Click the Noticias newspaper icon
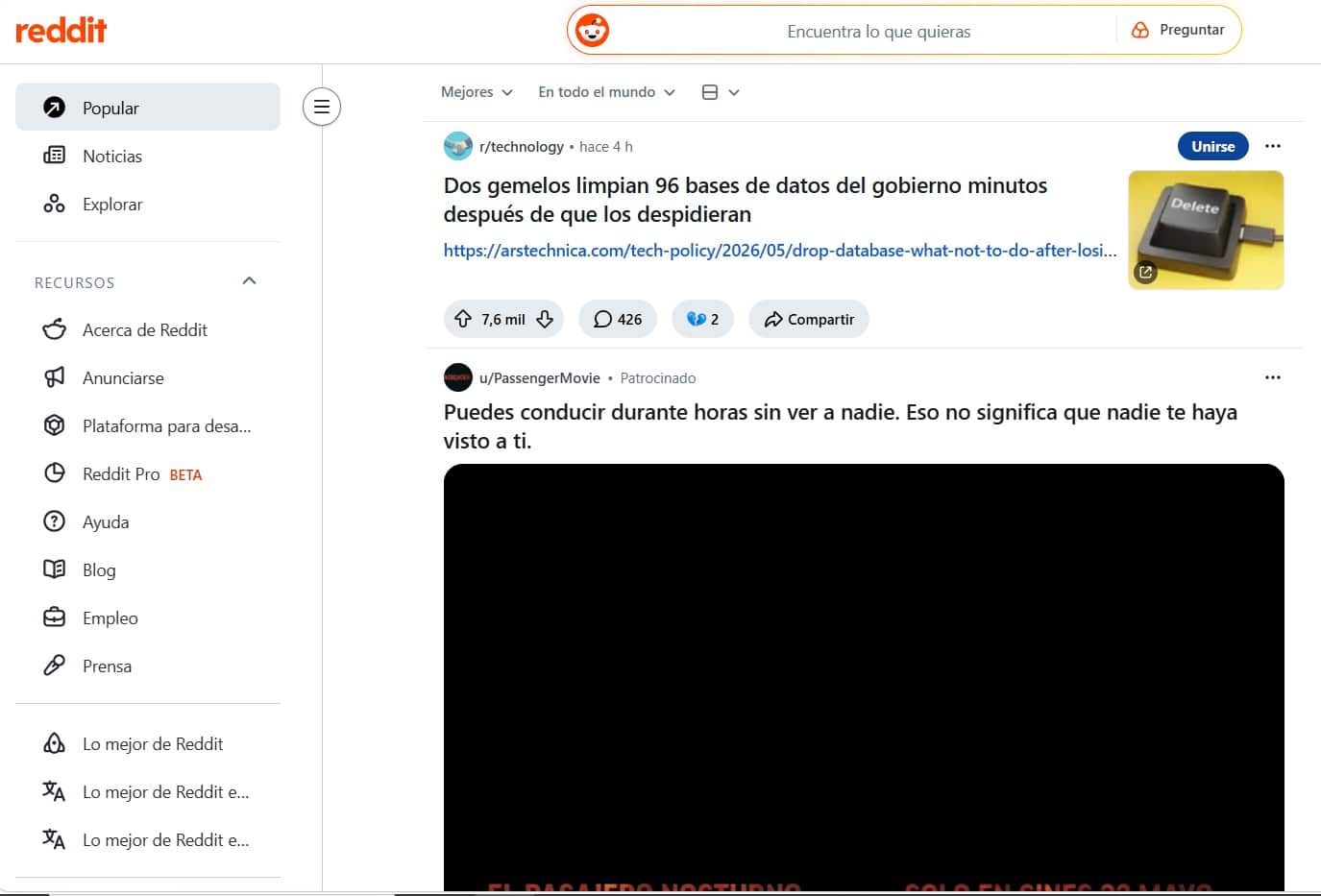 [x=55, y=156]
